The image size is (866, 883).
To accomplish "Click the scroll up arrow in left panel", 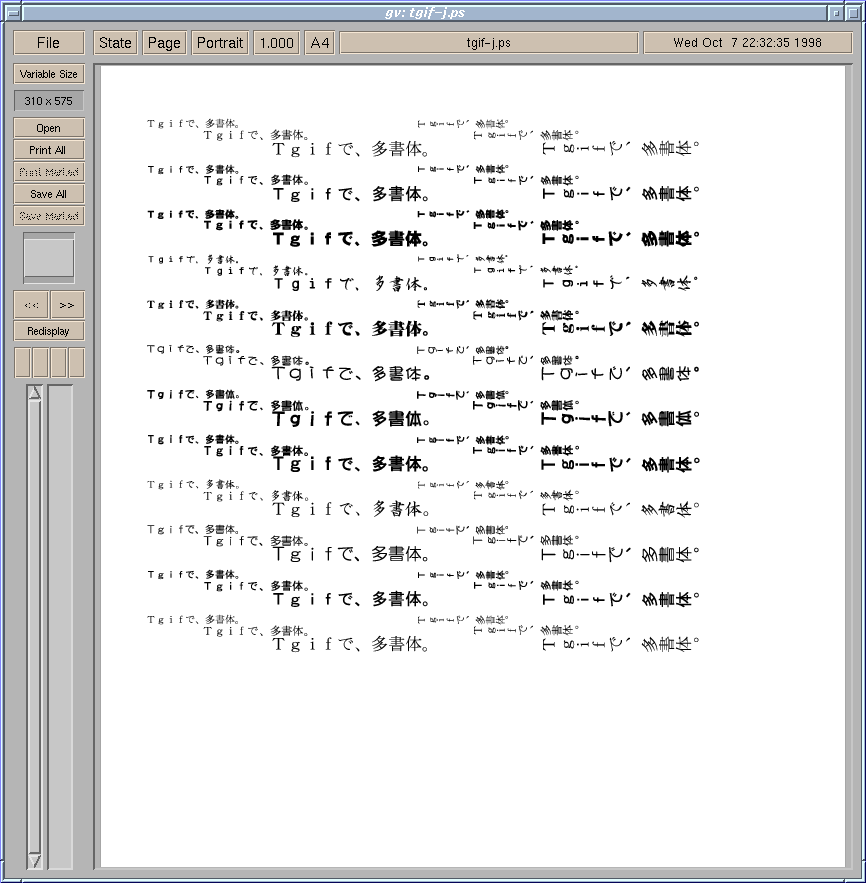I will point(34,393).
